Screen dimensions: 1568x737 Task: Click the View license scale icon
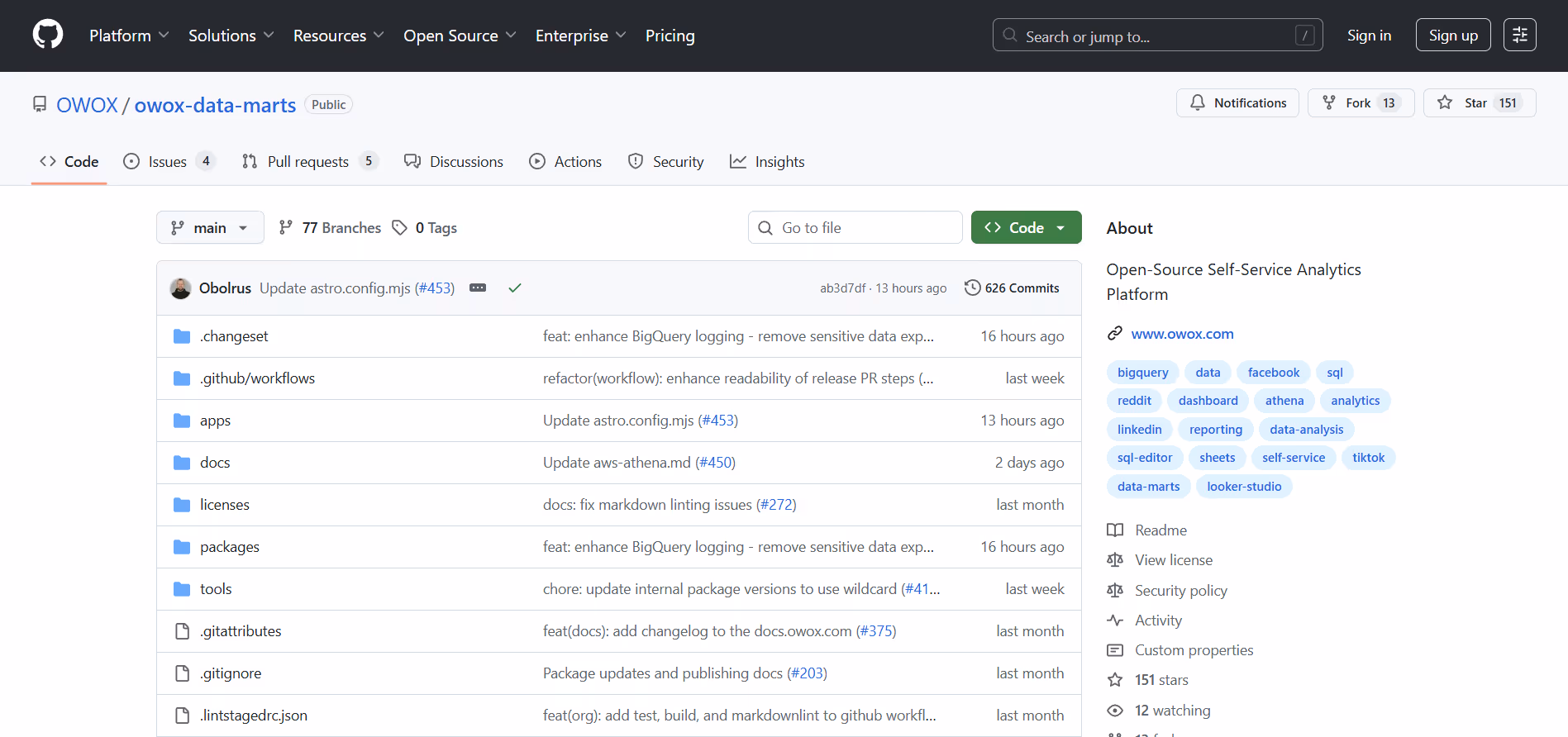pos(1115,560)
